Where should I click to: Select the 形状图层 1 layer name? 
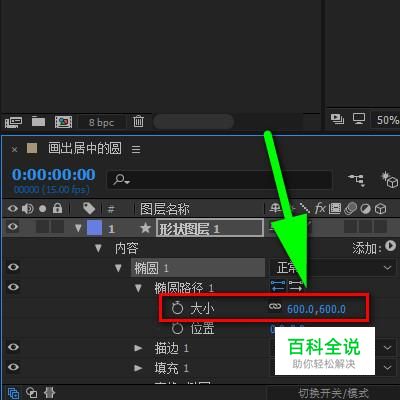tap(210, 228)
